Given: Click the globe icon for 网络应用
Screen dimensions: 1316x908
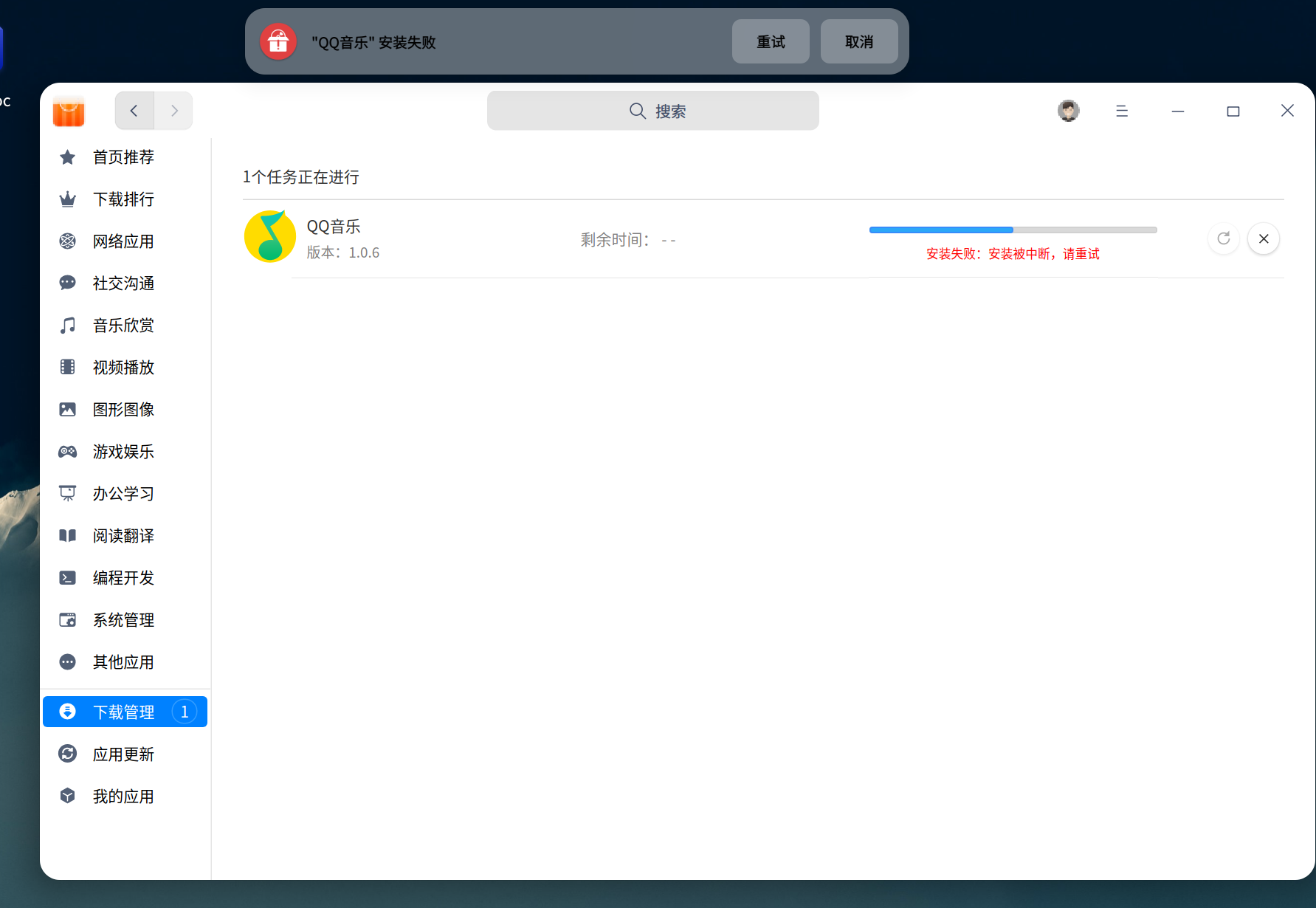Looking at the screenshot, I should 67,241.
